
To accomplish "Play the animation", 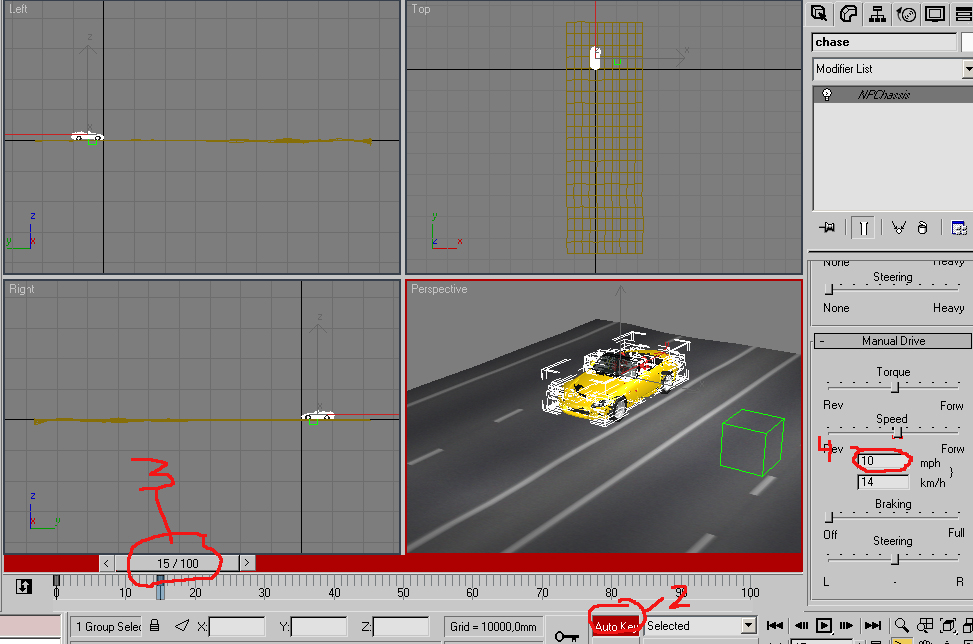I will 824,625.
